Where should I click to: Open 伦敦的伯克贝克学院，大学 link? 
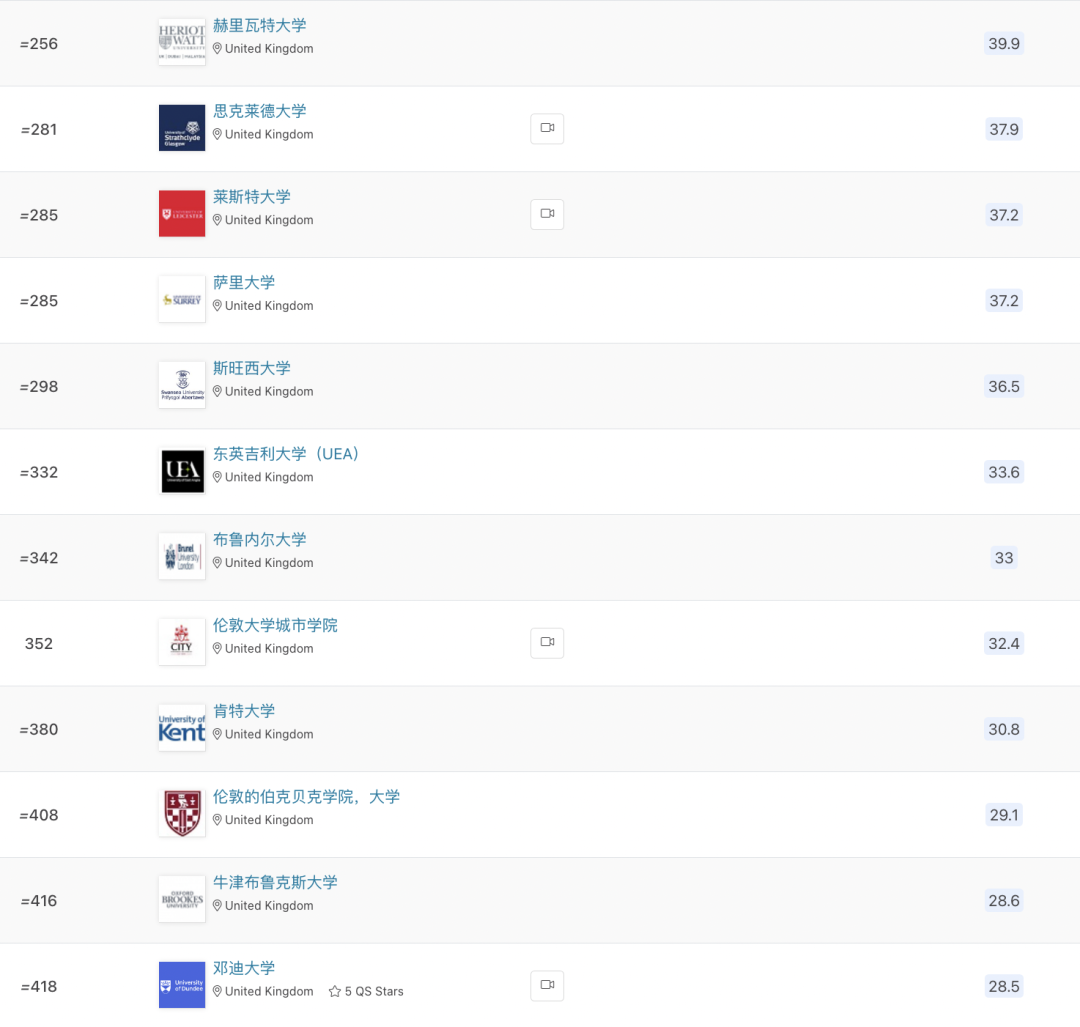307,797
